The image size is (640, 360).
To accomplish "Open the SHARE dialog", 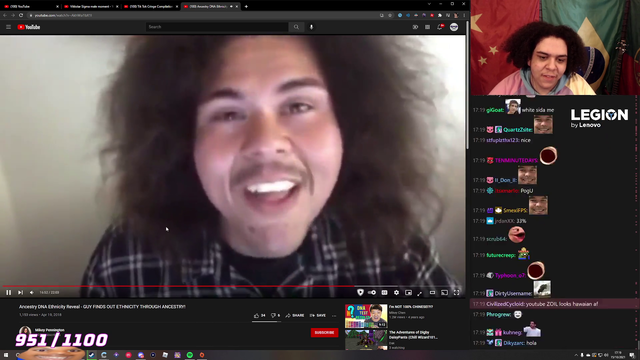I will [x=295, y=315].
